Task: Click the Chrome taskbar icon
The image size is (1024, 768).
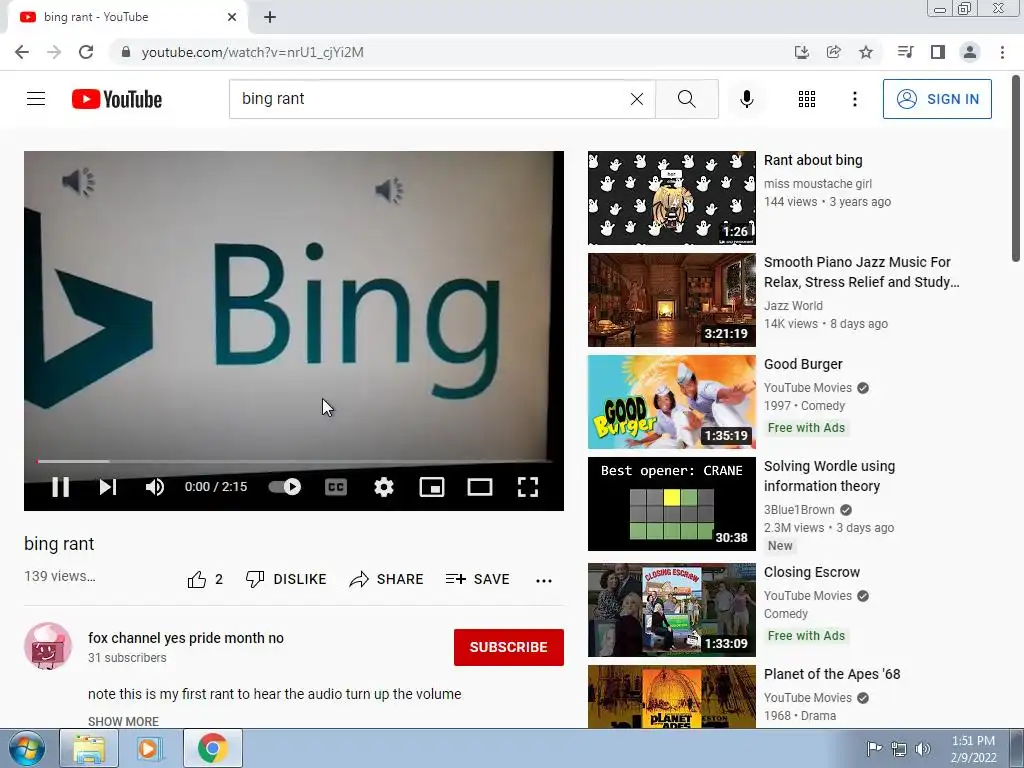Action: (x=213, y=748)
